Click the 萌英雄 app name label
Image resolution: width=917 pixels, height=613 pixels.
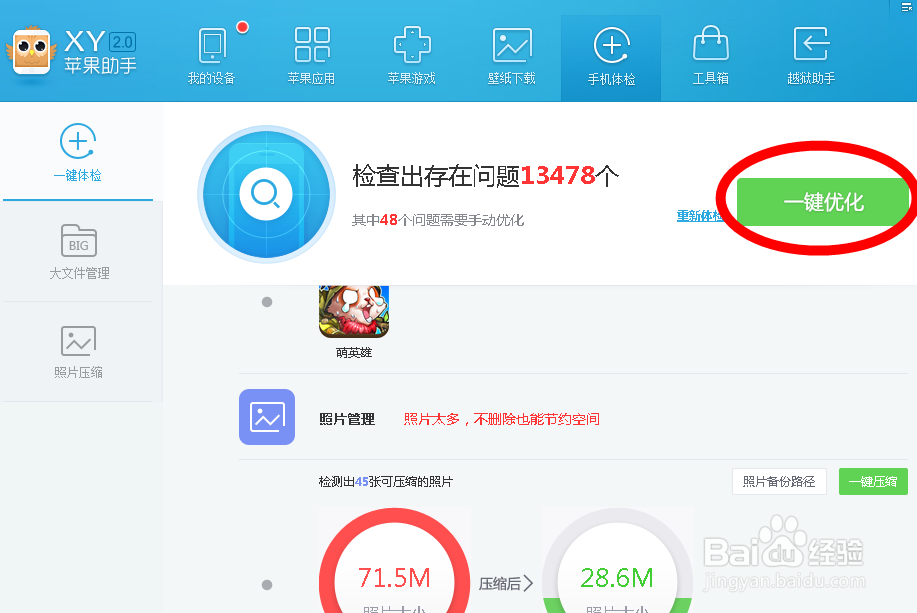pyautogui.click(x=354, y=353)
